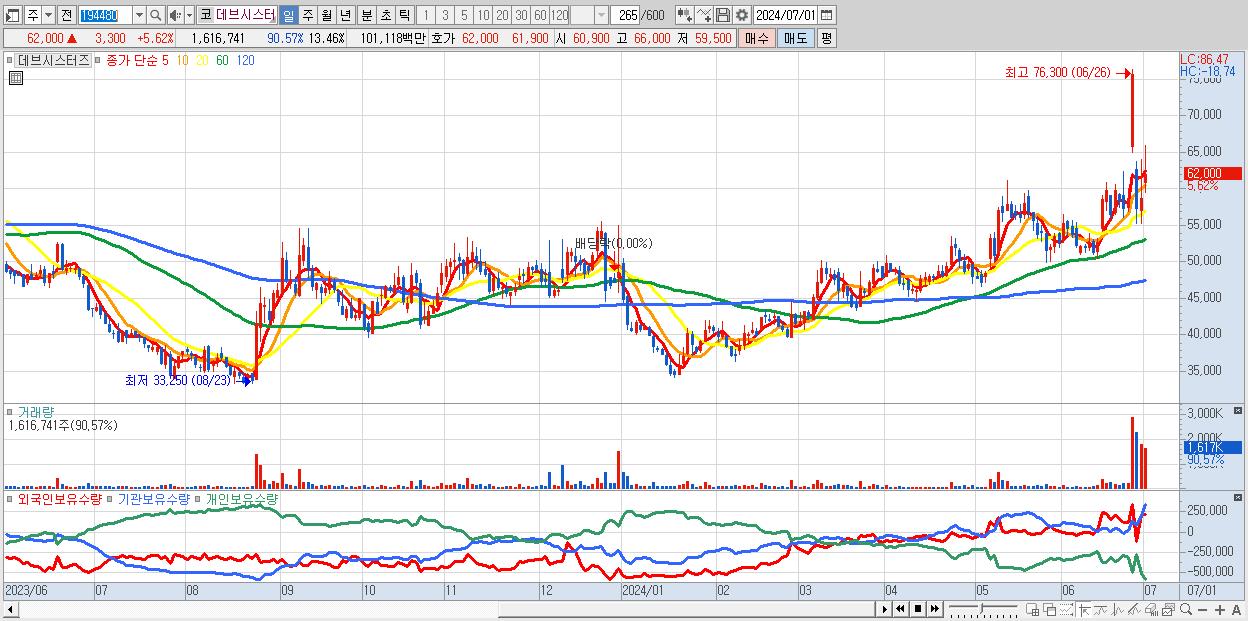The image size is (1248, 621).
Task: Open the stock code history dropdown arrow
Action: point(139,15)
